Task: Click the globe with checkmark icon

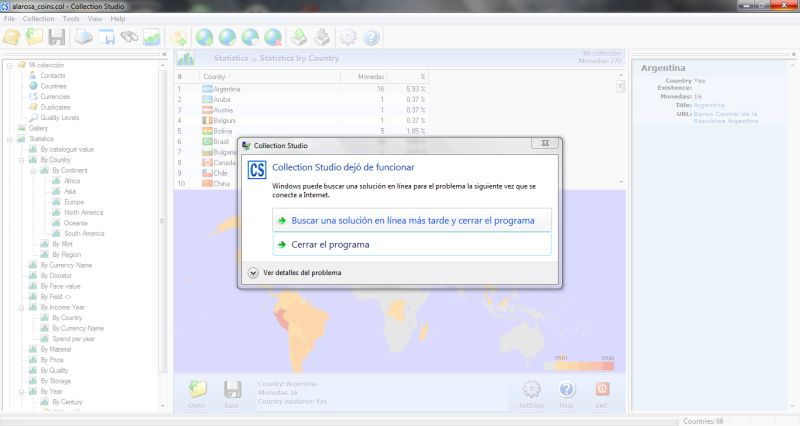Action: click(227, 37)
